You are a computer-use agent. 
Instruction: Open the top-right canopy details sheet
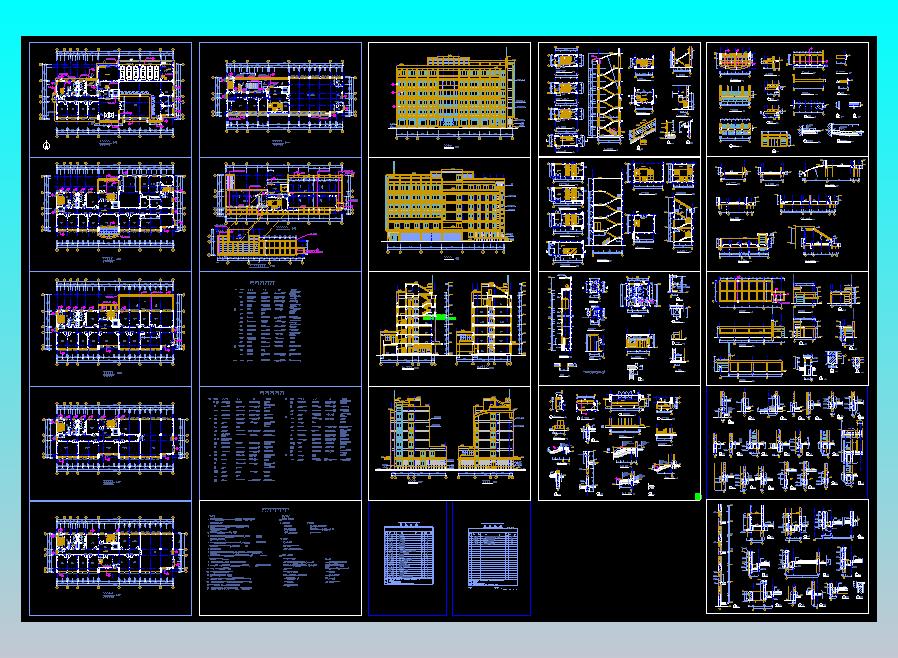[x=787, y=99]
